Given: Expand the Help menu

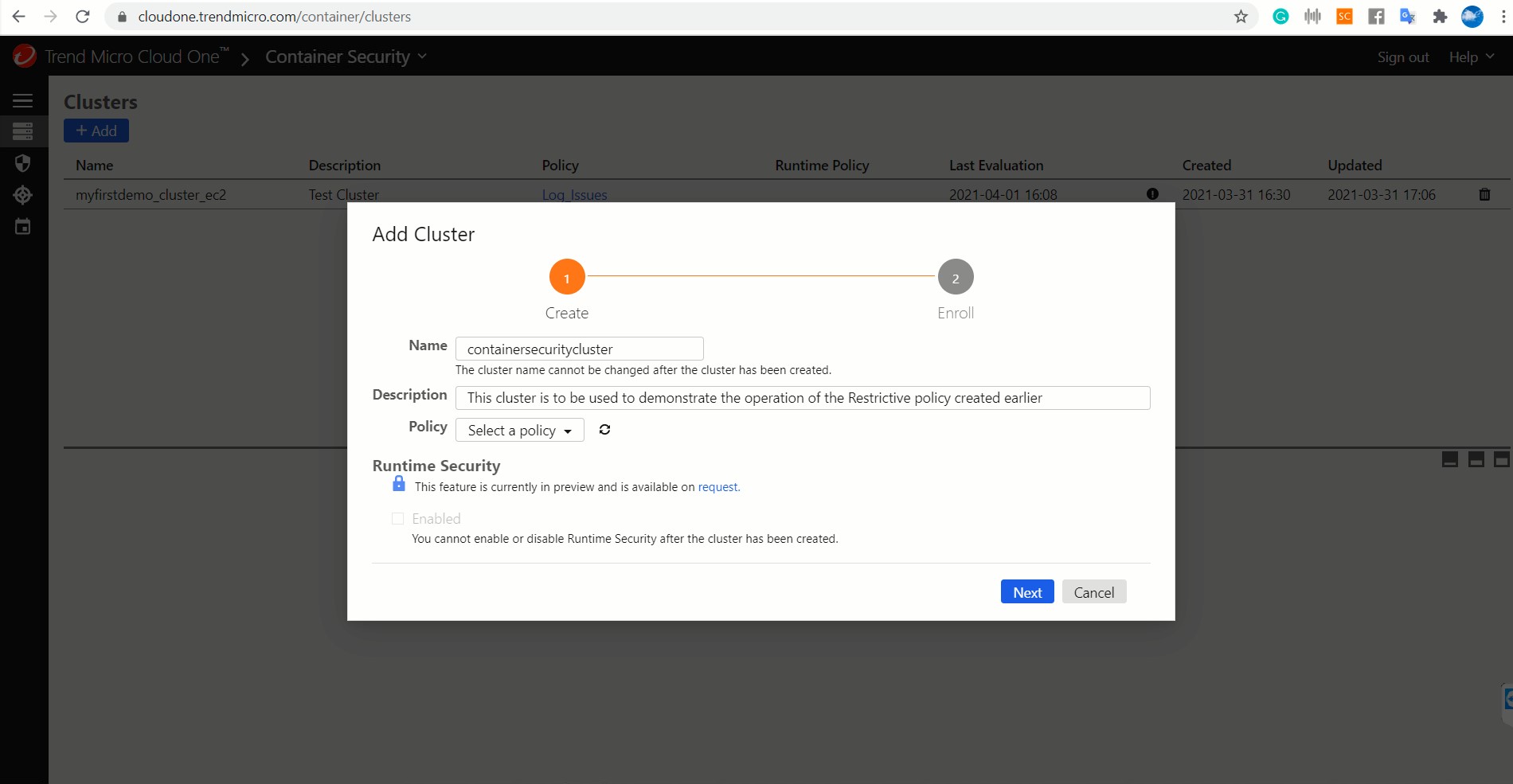Looking at the screenshot, I should click(1471, 57).
